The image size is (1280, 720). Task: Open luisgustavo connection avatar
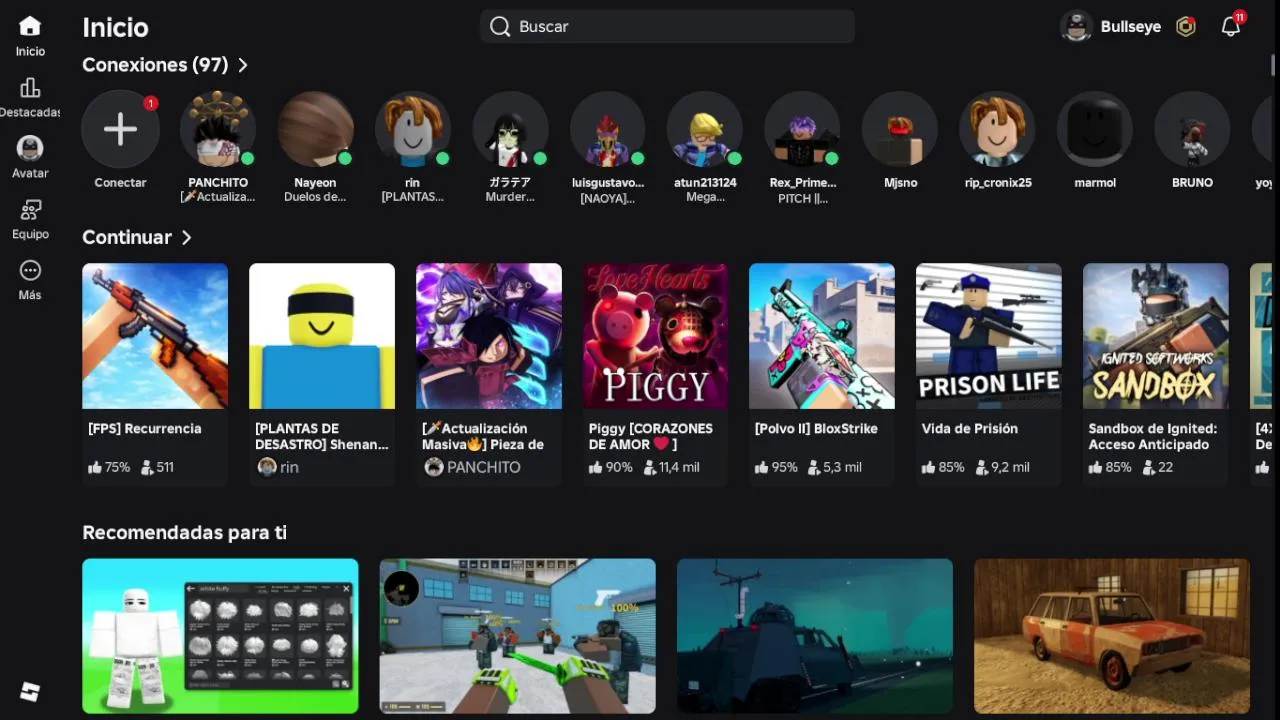coord(608,129)
